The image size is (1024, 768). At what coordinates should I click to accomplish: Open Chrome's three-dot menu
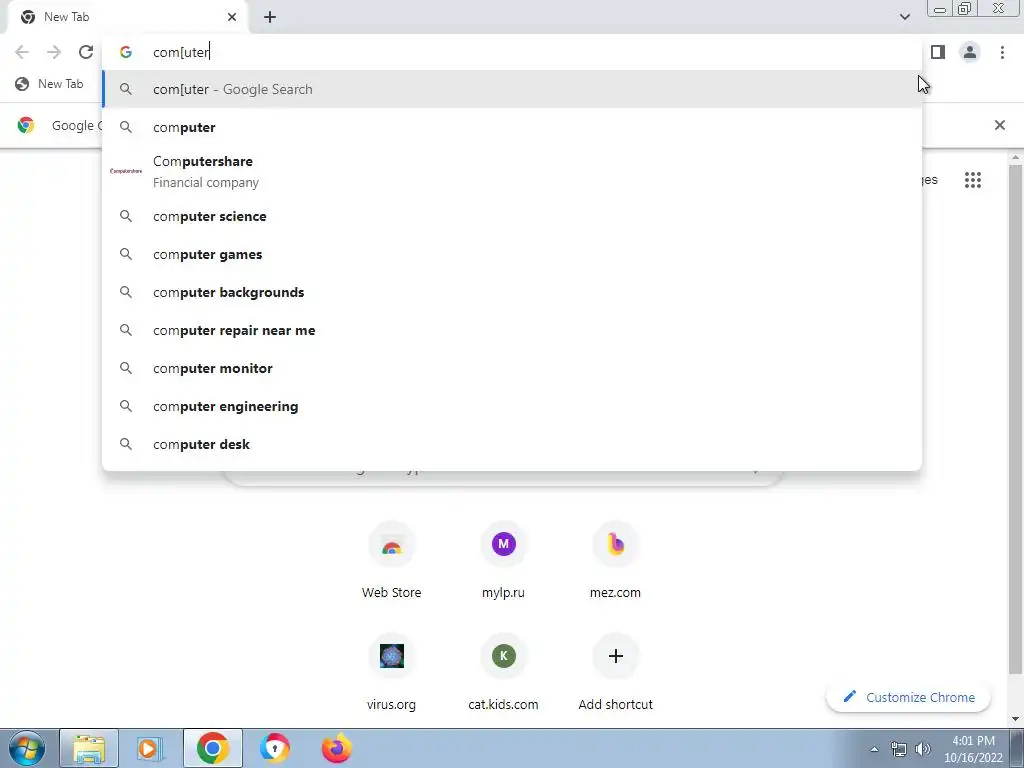click(x=1002, y=52)
